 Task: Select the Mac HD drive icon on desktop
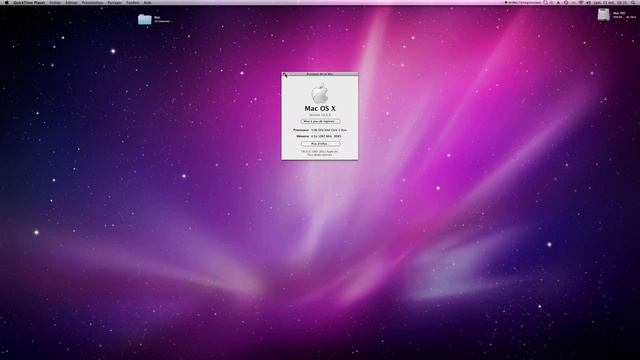(x=604, y=15)
